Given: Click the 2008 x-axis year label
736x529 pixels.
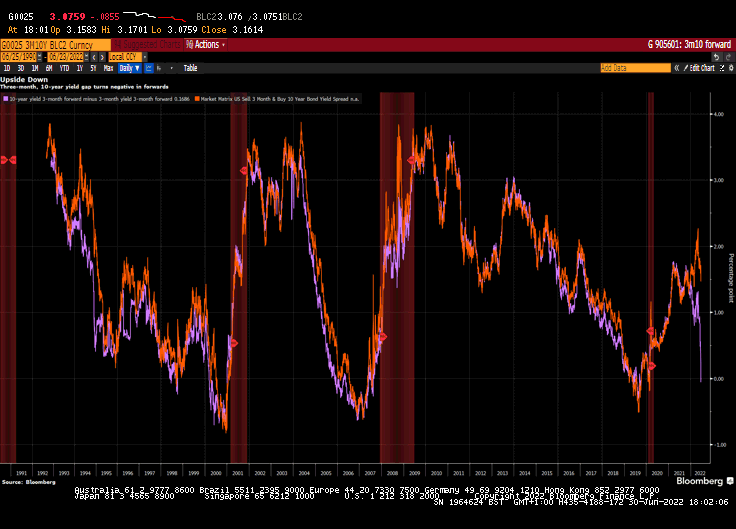Looking at the screenshot, I should (x=392, y=473).
